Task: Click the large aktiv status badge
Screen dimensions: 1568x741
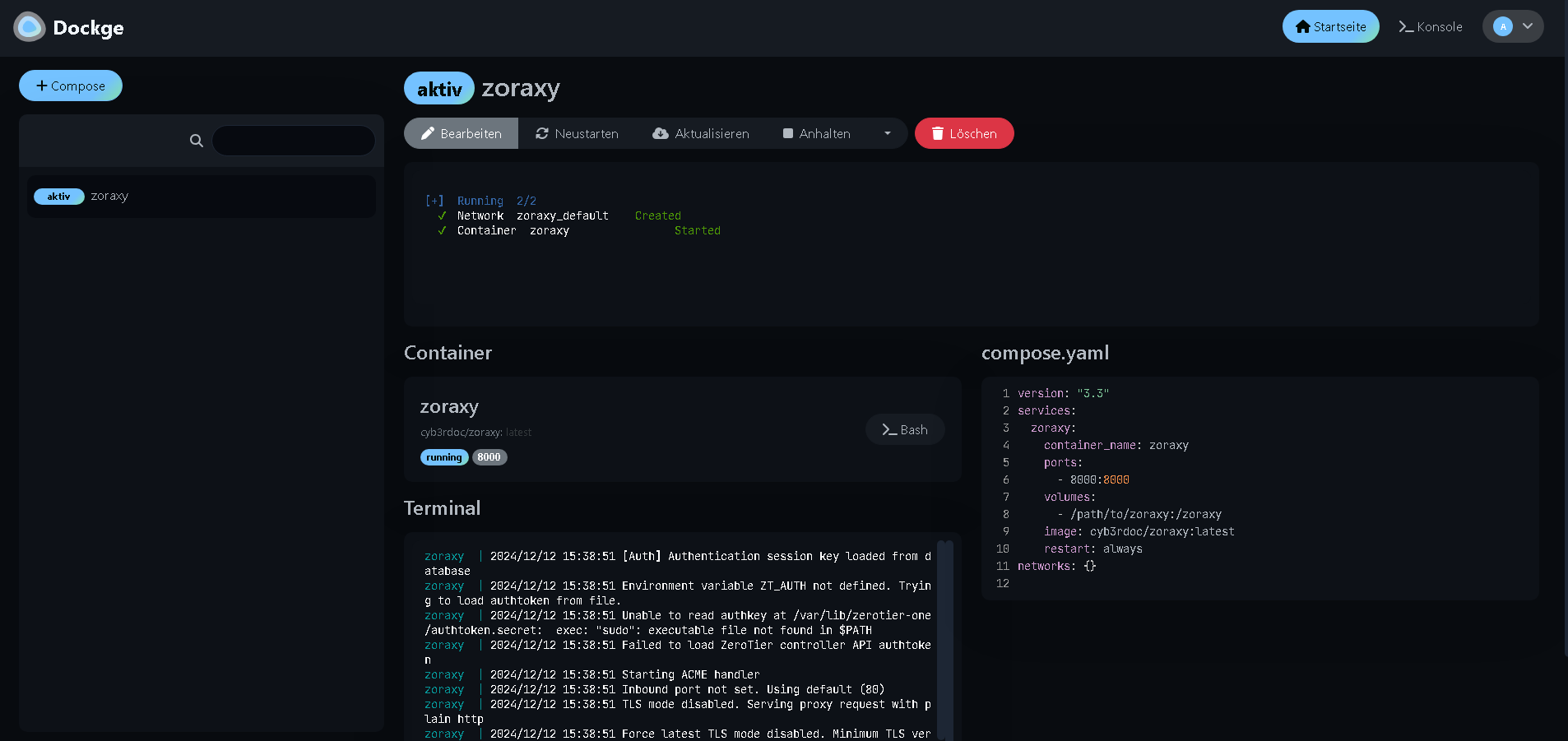Action: tap(439, 88)
